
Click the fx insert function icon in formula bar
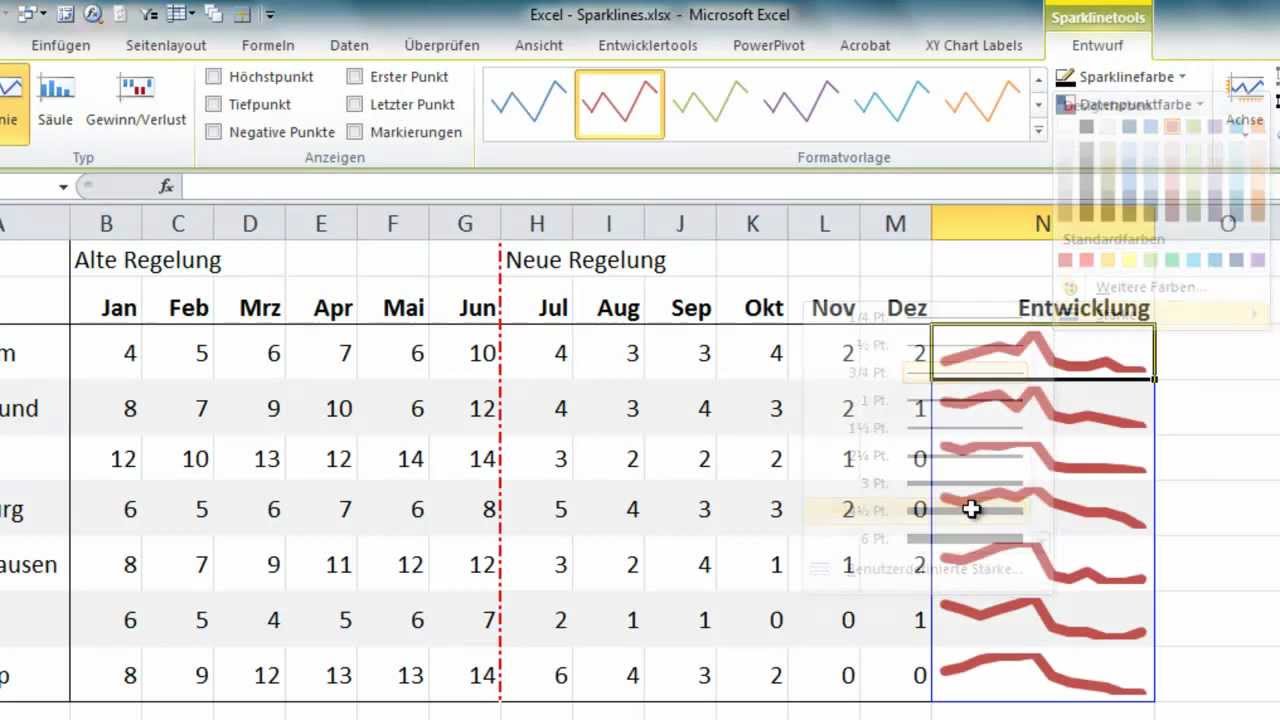tap(167, 186)
